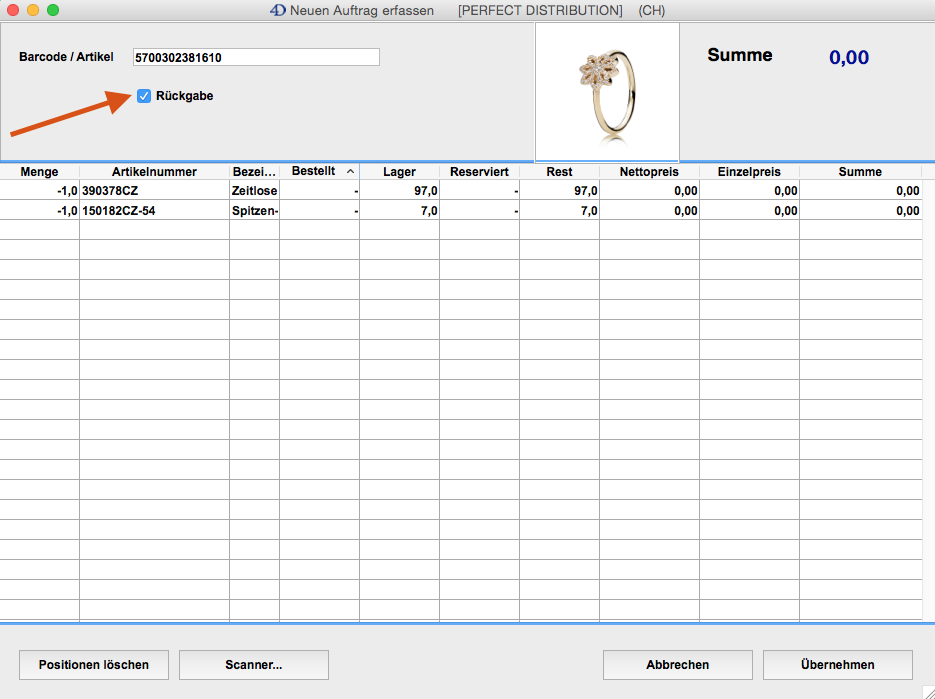Uncheck the Rückgabe checkbox
935x699 pixels.
(145, 96)
